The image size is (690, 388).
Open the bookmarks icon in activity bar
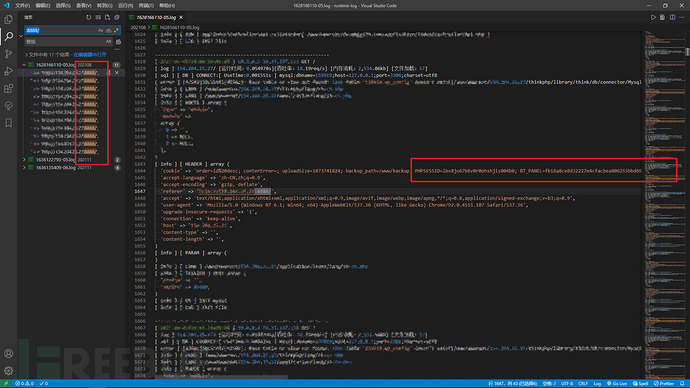[8, 123]
